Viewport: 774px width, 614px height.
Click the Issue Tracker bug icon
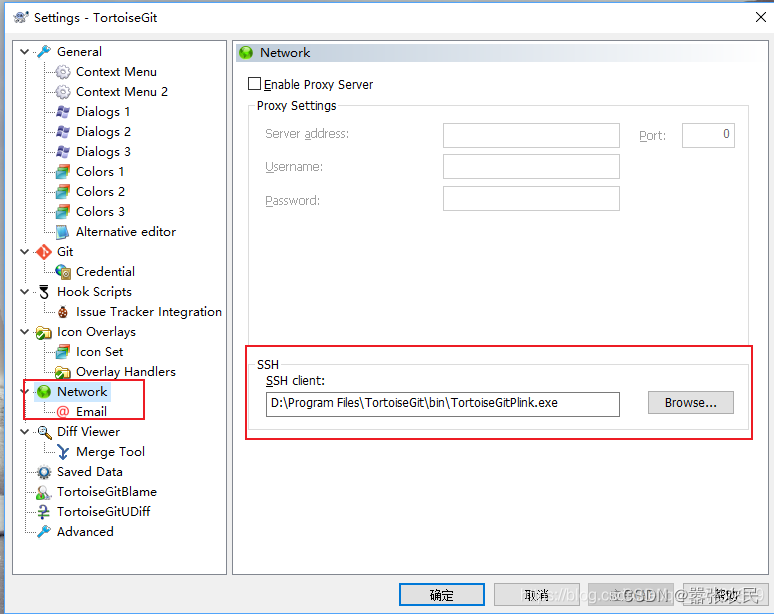coord(63,312)
